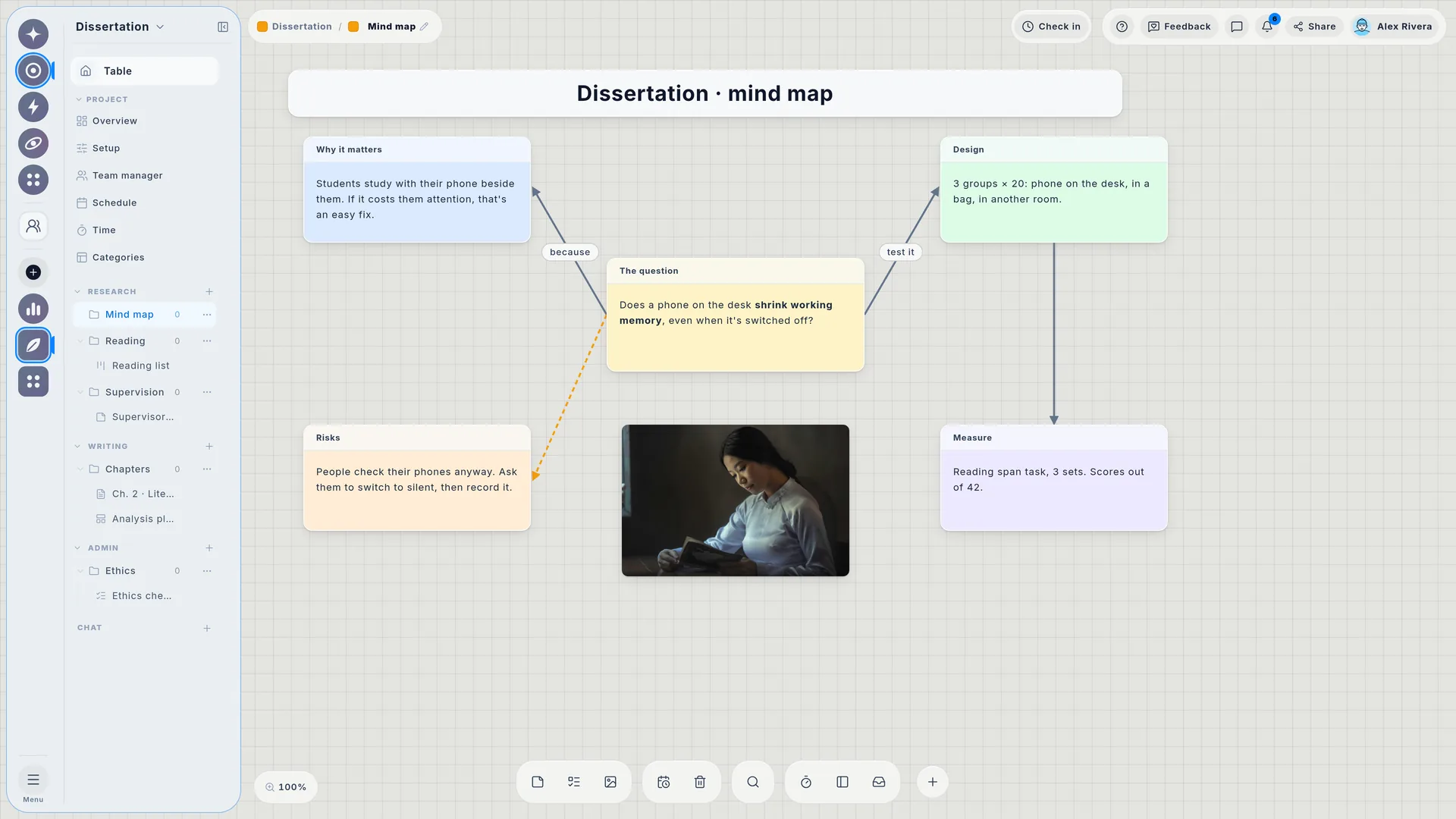Open the planet orbit rail icon
Image resolution: width=1456 pixels, height=819 pixels.
coord(33,143)
